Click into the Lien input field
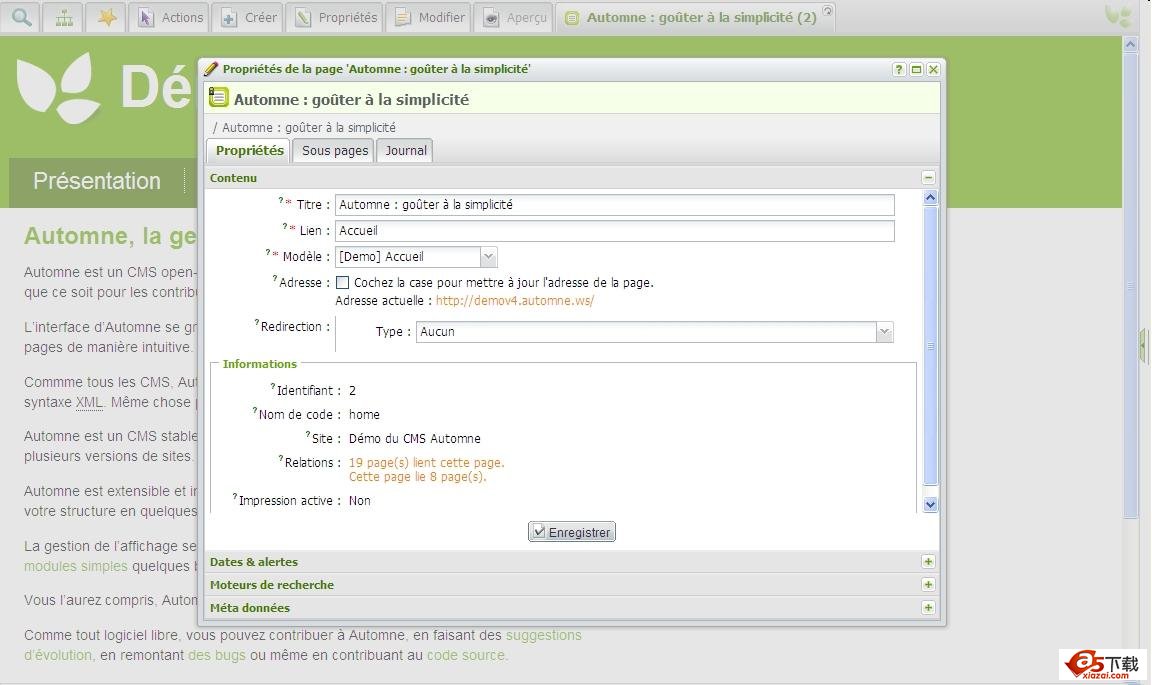Image resolution: width=1152 pixels, height=685 pixels. pos(615,231)
